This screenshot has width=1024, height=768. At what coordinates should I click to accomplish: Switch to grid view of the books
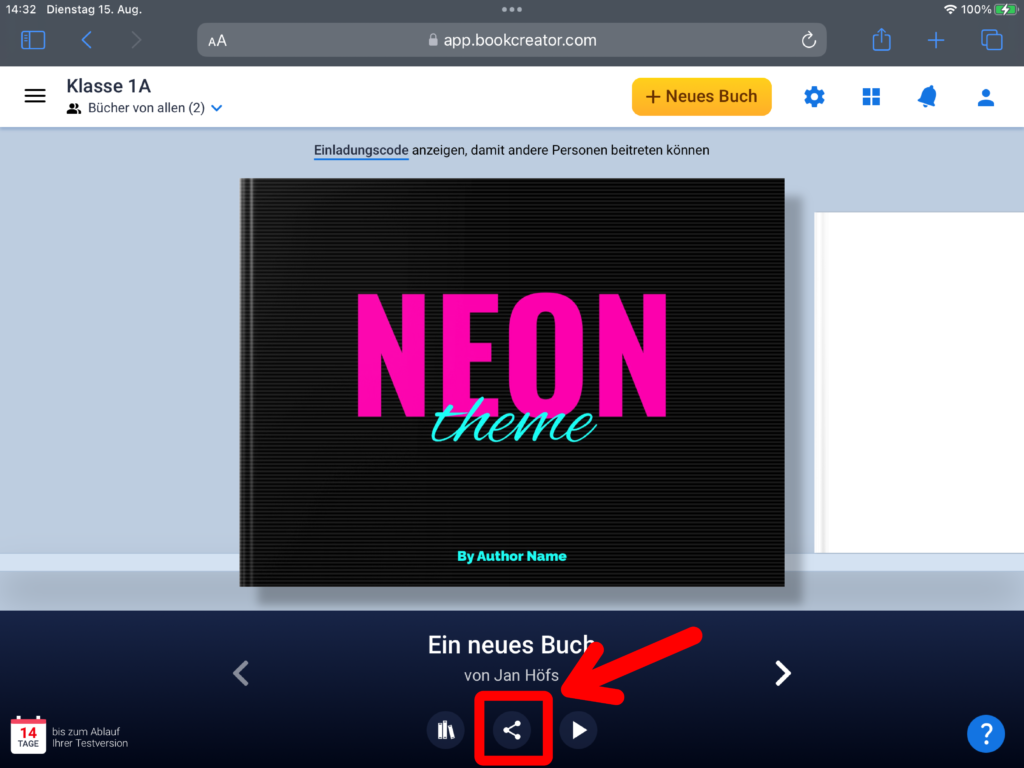(x=871, y=97)
